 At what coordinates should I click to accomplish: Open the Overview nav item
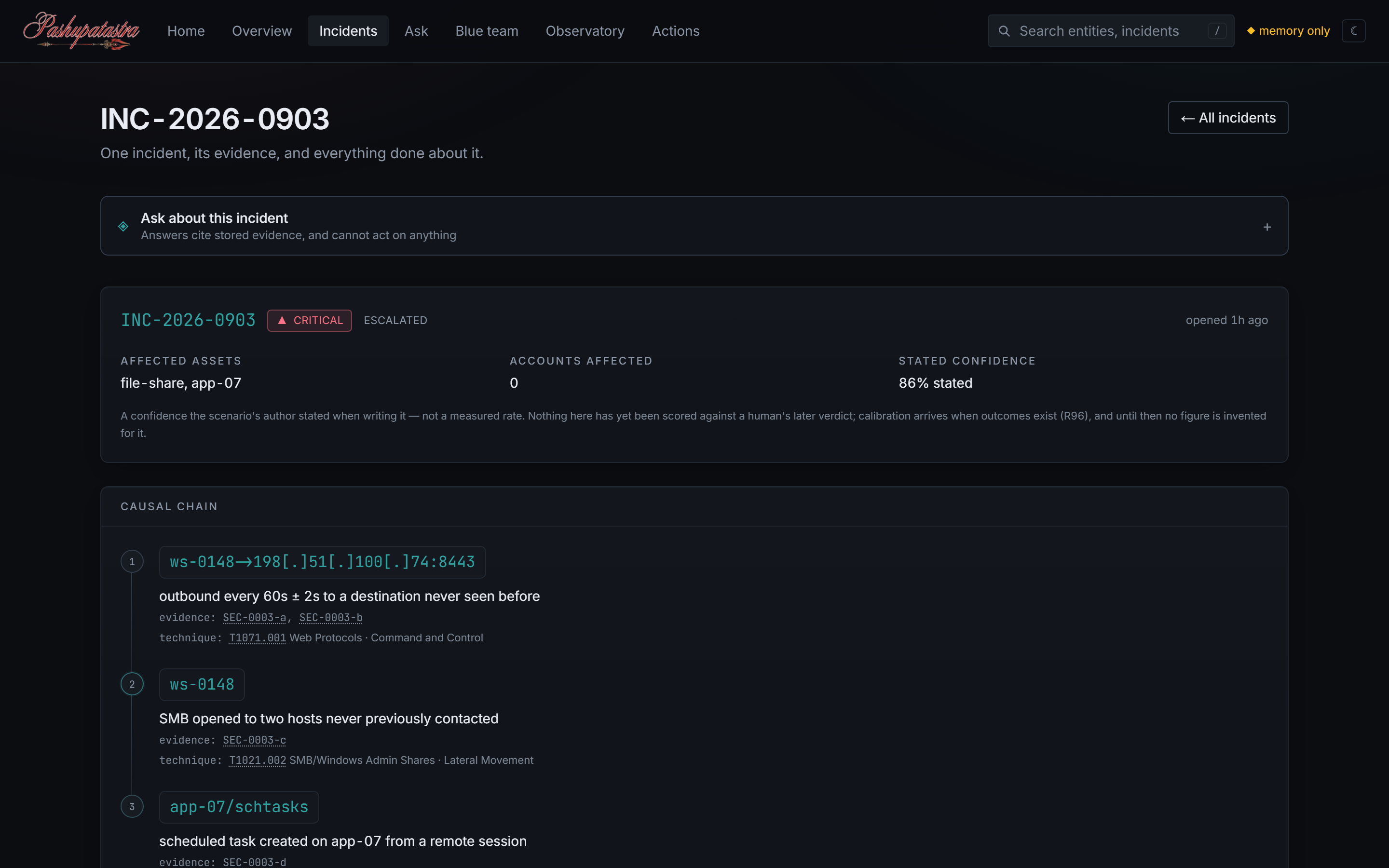click(262, 31)
